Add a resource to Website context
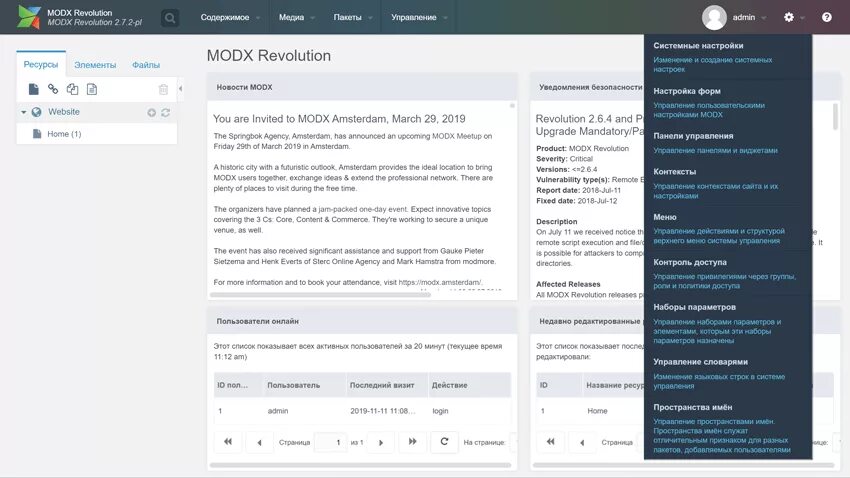850x478 pixels. click(x=151, y=113)
